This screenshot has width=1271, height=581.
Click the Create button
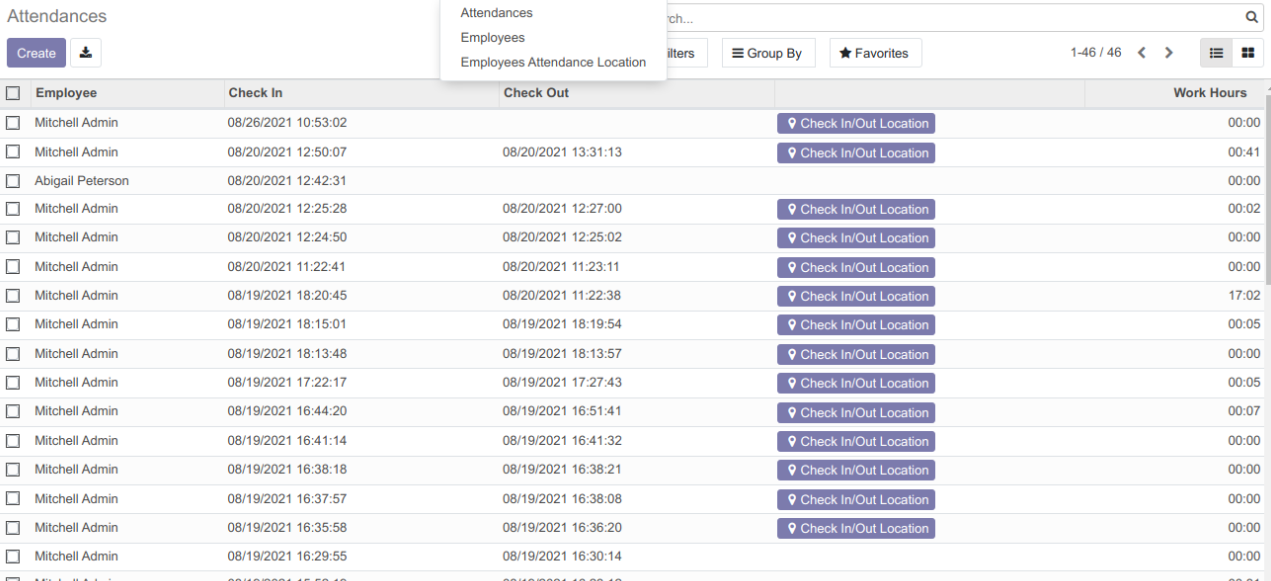click(36, 53)
